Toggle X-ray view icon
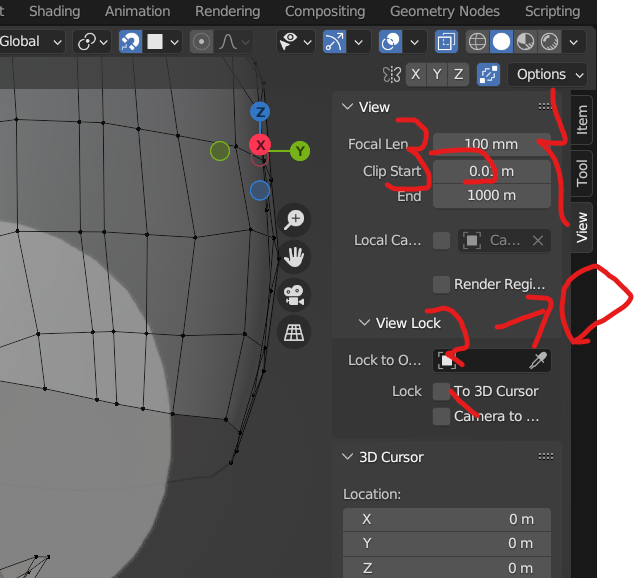636x578 pixels. [x=446, y=41]
